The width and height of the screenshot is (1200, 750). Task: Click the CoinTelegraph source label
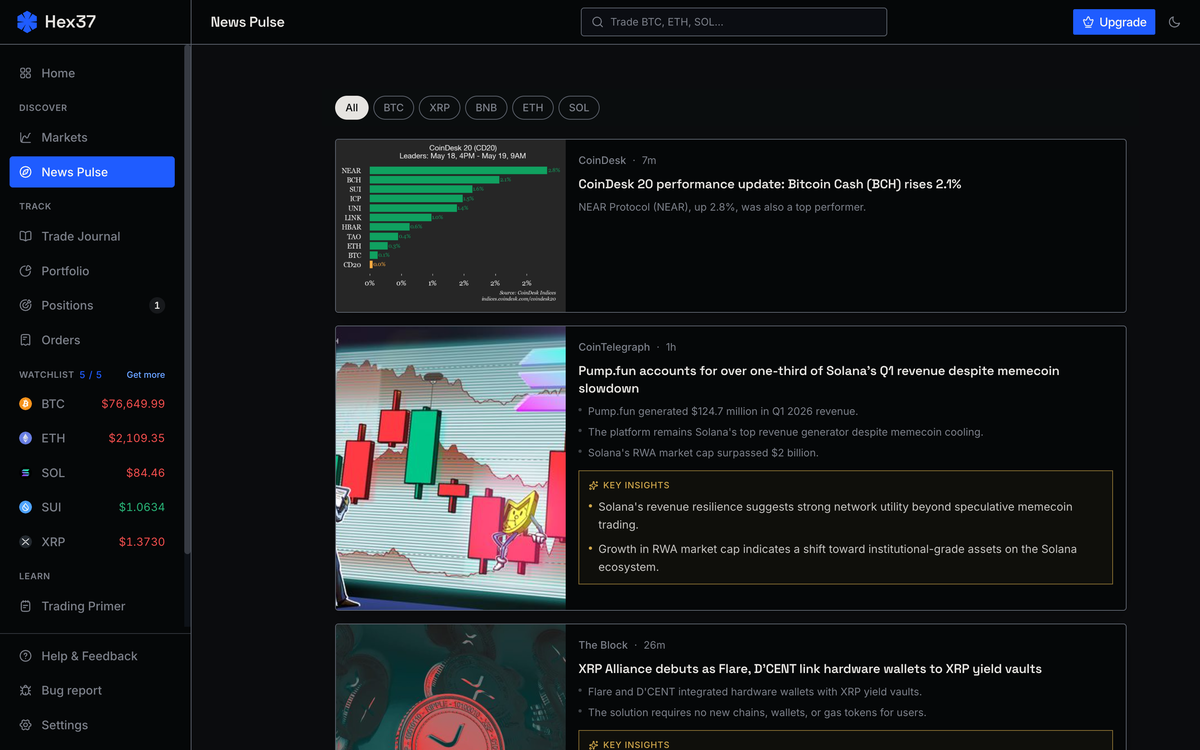pos(614,347)
